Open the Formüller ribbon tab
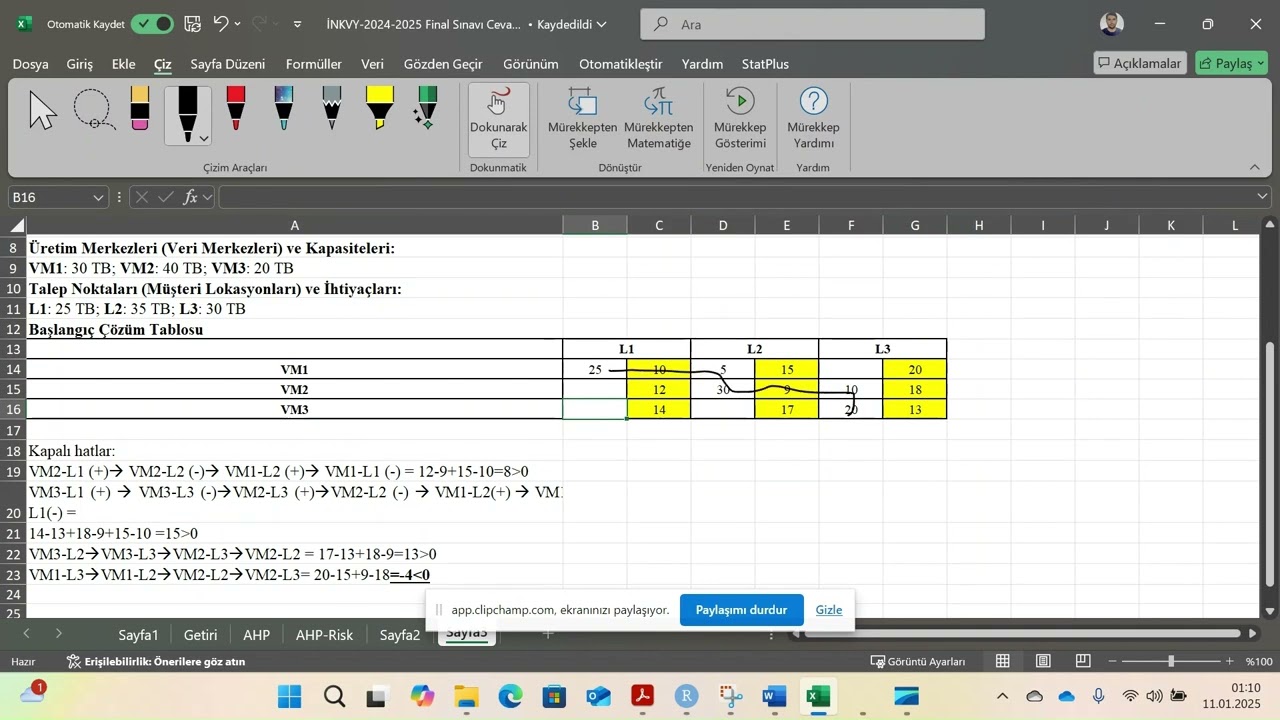1280x720 pixels. click(314, 64)
